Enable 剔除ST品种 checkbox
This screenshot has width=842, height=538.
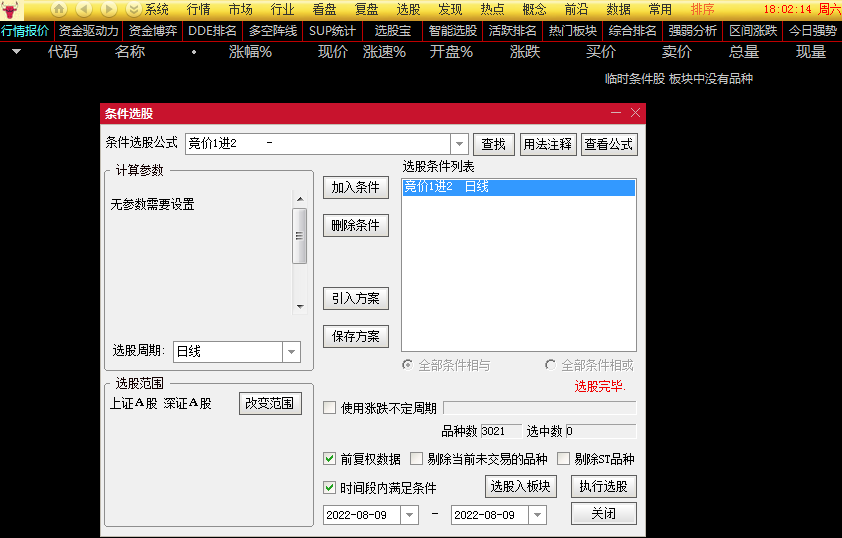[563, 459]
